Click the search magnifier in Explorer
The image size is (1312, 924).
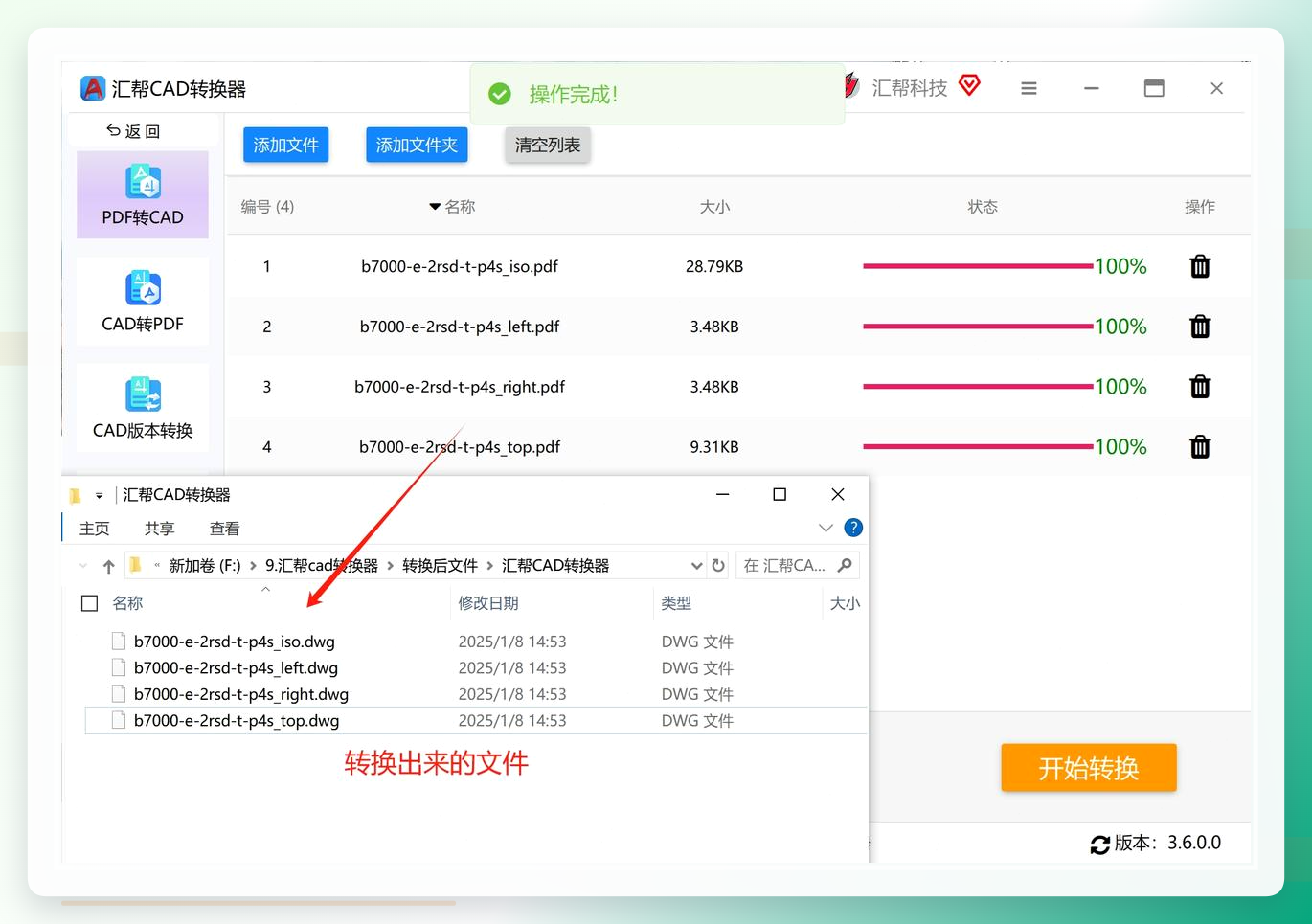845,565
